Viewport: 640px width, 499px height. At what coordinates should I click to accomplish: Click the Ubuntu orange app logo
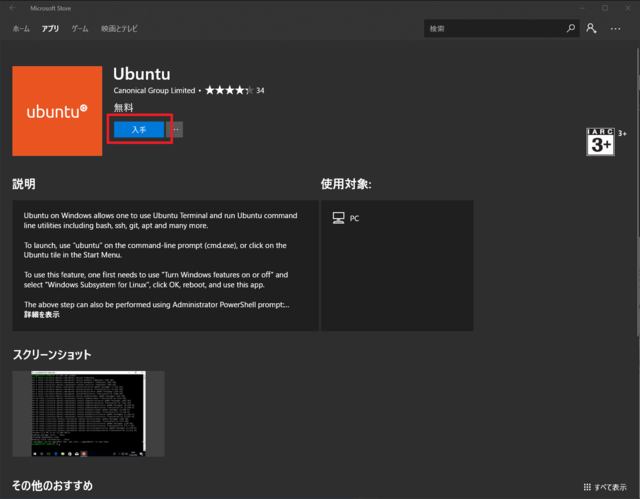tap(57, 111)
